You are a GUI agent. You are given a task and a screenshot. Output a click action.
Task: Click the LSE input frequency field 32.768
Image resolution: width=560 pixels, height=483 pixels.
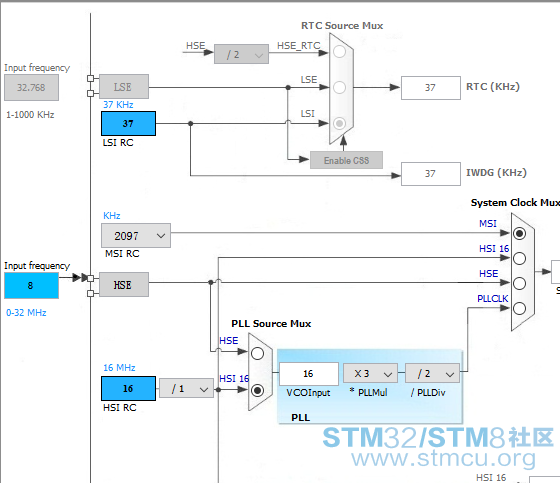(31, 88)
